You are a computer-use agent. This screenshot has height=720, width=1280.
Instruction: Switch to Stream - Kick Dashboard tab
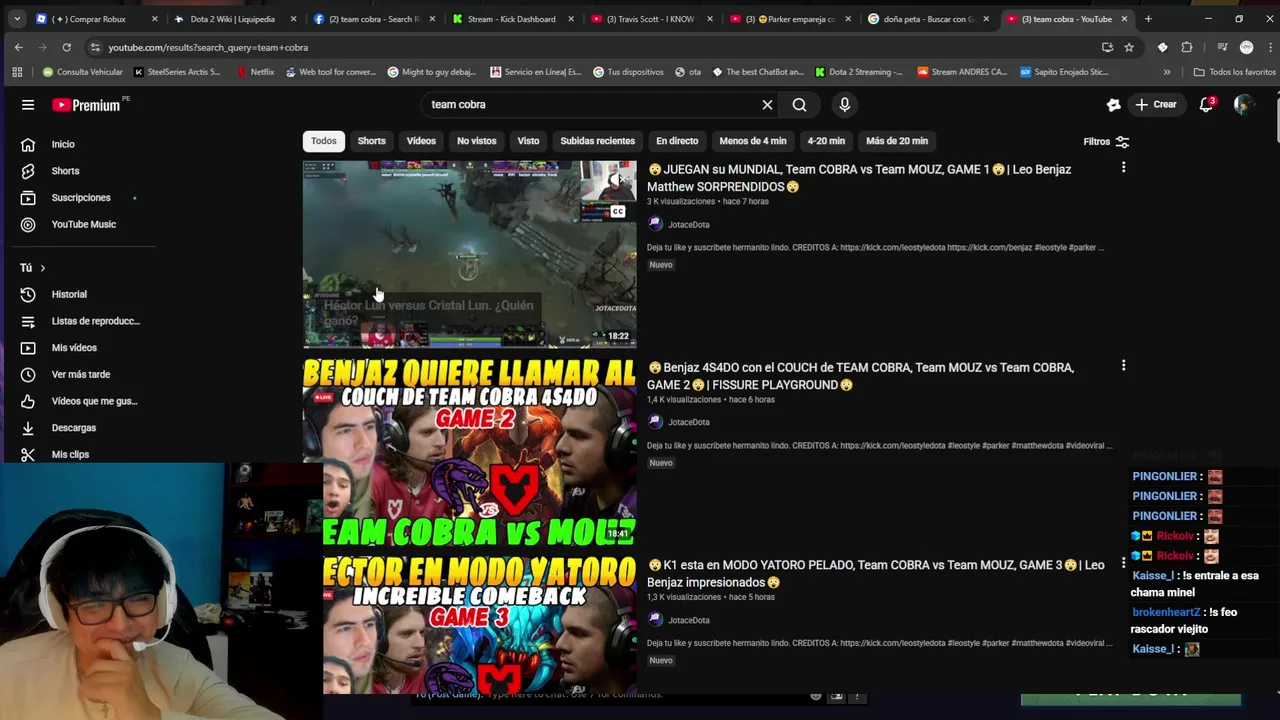point(513,19)
